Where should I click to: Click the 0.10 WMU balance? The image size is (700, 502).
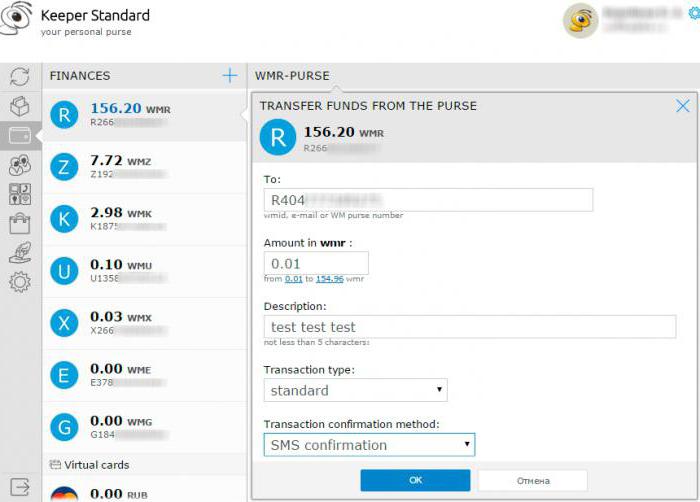[x=121, y=264]
